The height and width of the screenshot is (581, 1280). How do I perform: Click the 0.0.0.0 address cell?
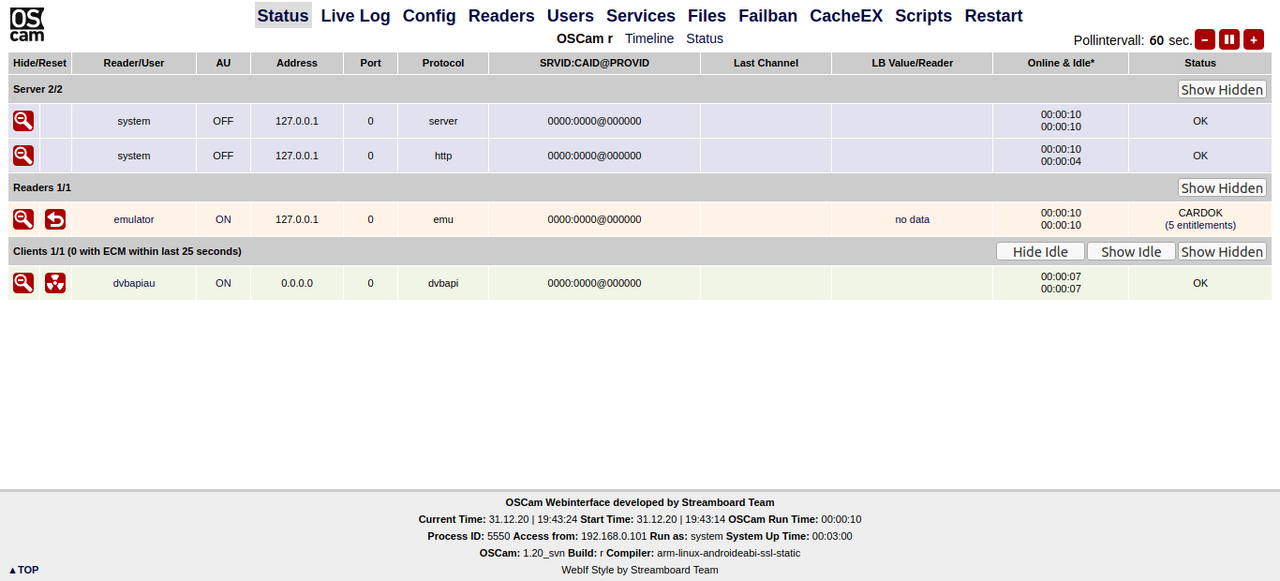(x=297, y=283)
